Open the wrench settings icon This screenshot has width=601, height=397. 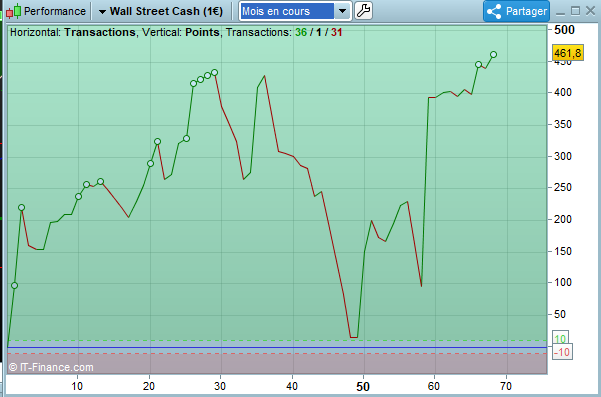click(x=363, y=11)
